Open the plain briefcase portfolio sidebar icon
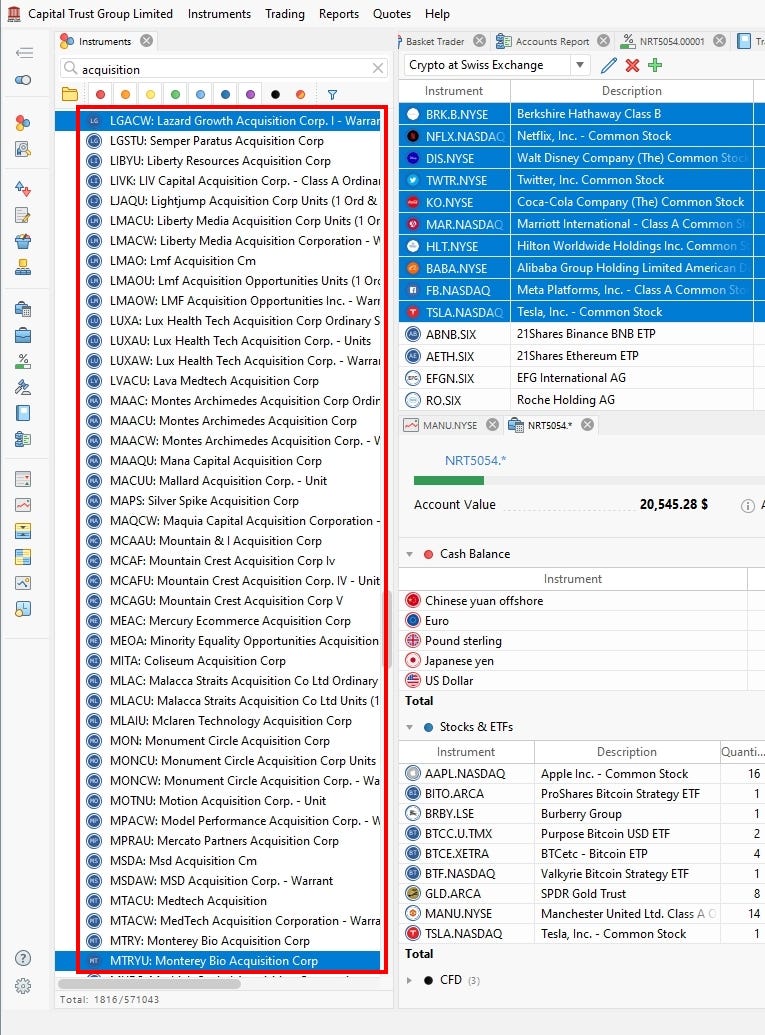Screen dimensions: 765x1035 pyautogui.click(x=23, y=335)
